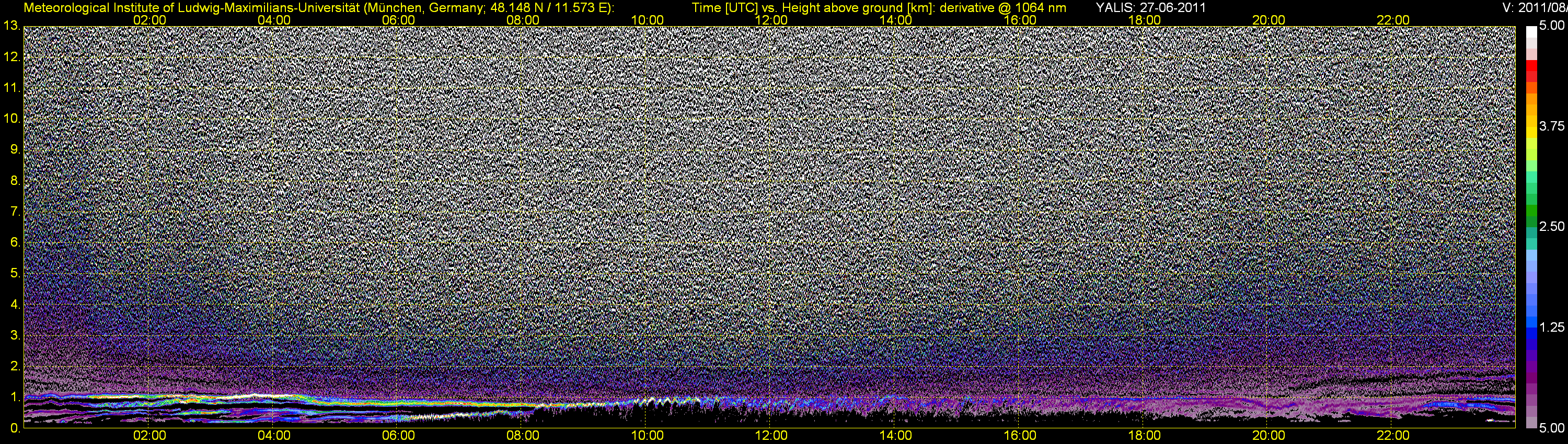Viewport: 1568px width, 444px height.
Task: Click 12:00 on the bottom time axis
Action: pos(771,436)
